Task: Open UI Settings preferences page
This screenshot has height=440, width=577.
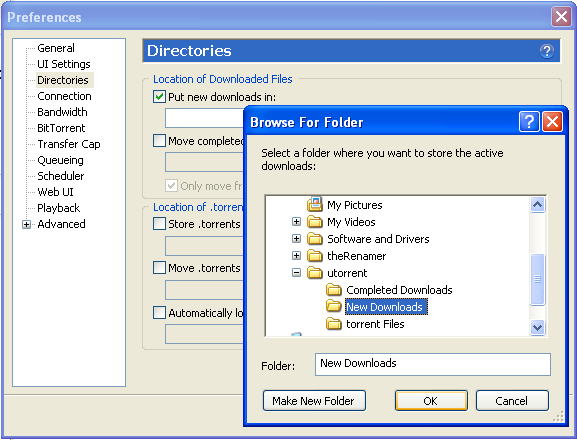Action: 64,64
